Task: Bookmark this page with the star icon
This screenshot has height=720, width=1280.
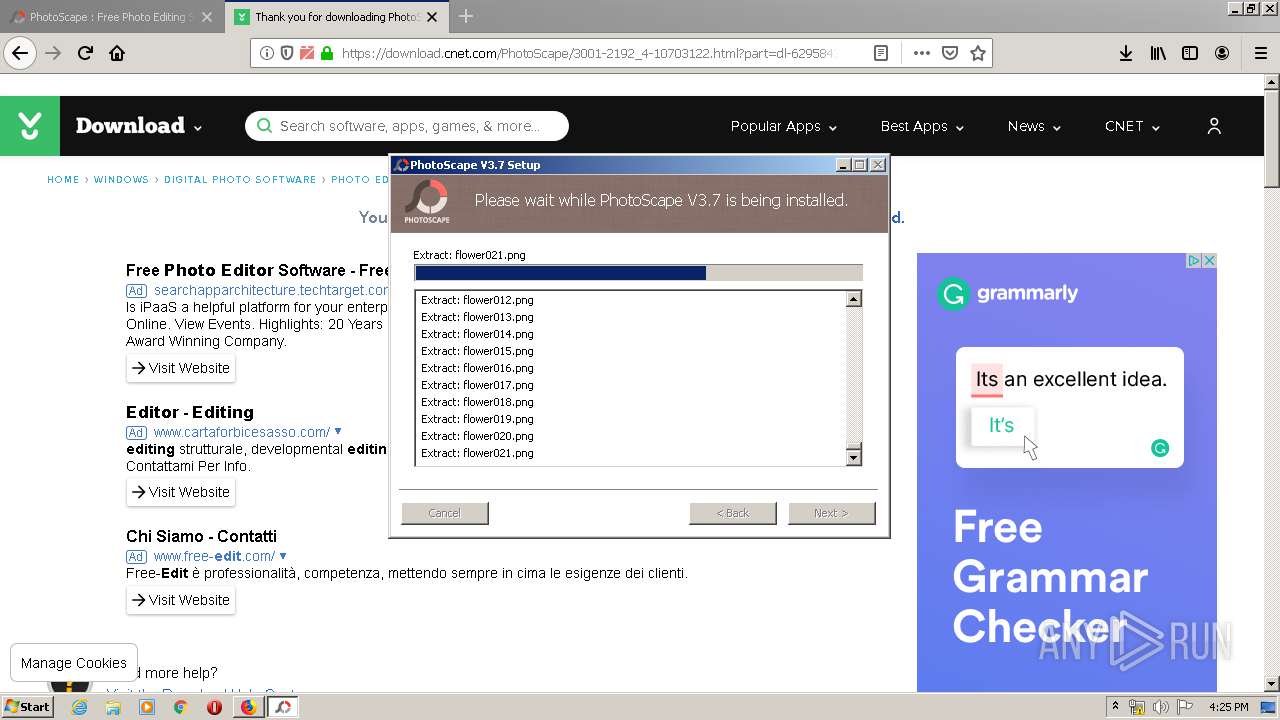Action: (978, 53)
